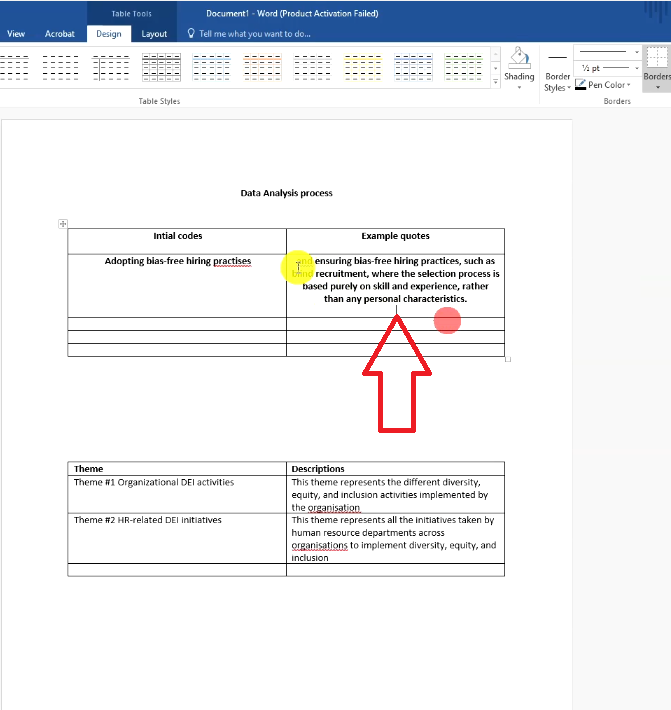671x710 pixels.
Task: Click the Tell me what you want to do box
Action: click(254, 34)
